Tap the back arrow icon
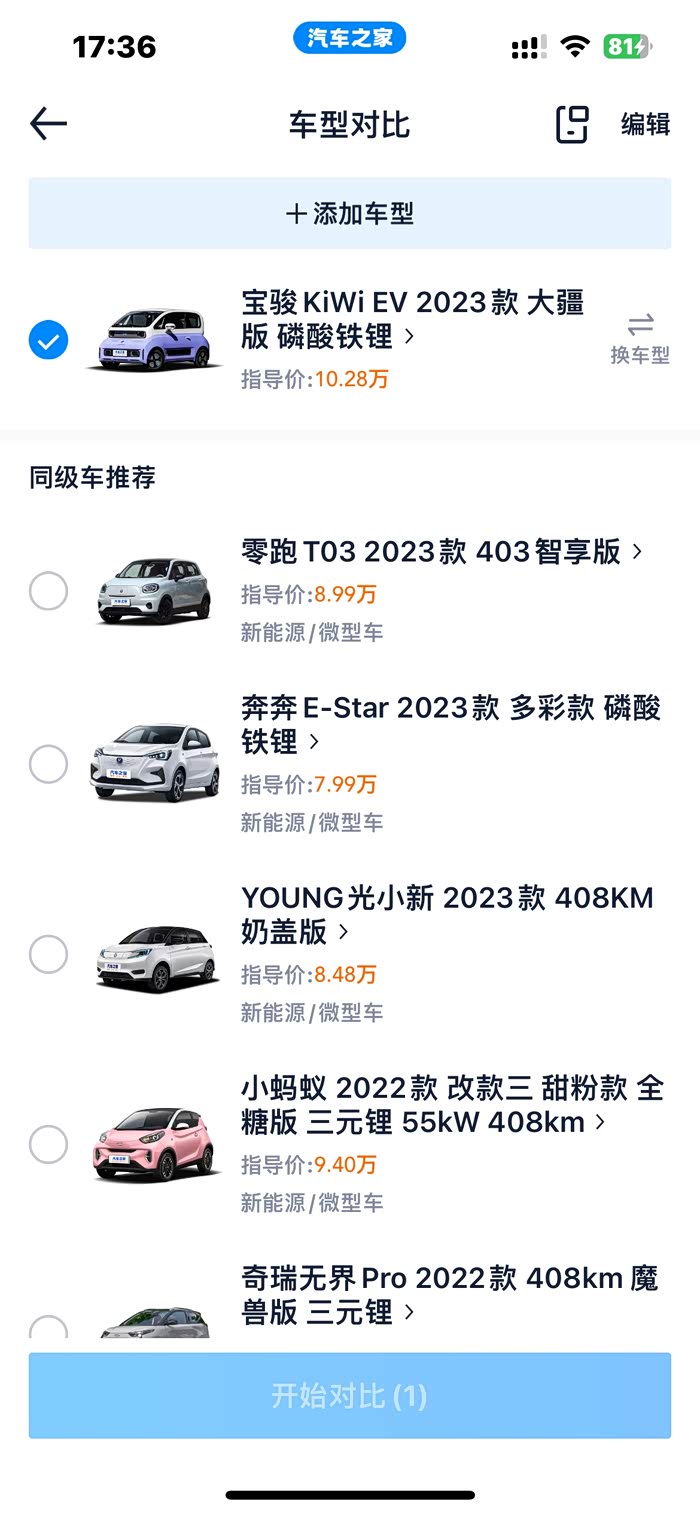 pyautogui.click(x=48, y=125)
